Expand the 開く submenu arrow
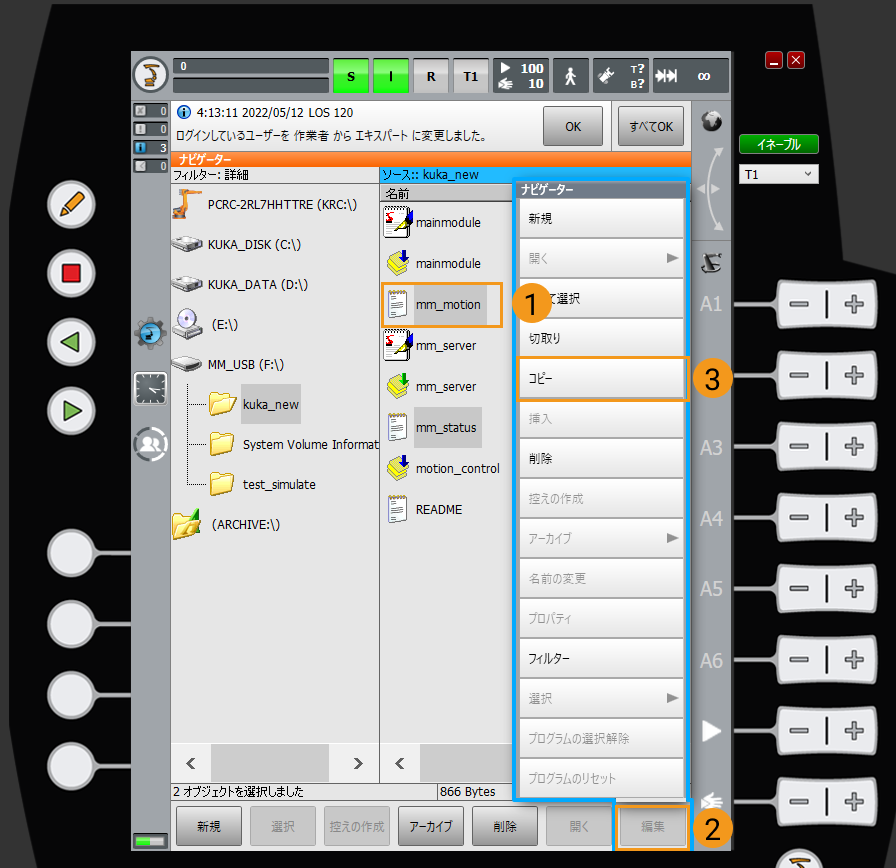This screenshot has height=868, width=896. [672, 258]
